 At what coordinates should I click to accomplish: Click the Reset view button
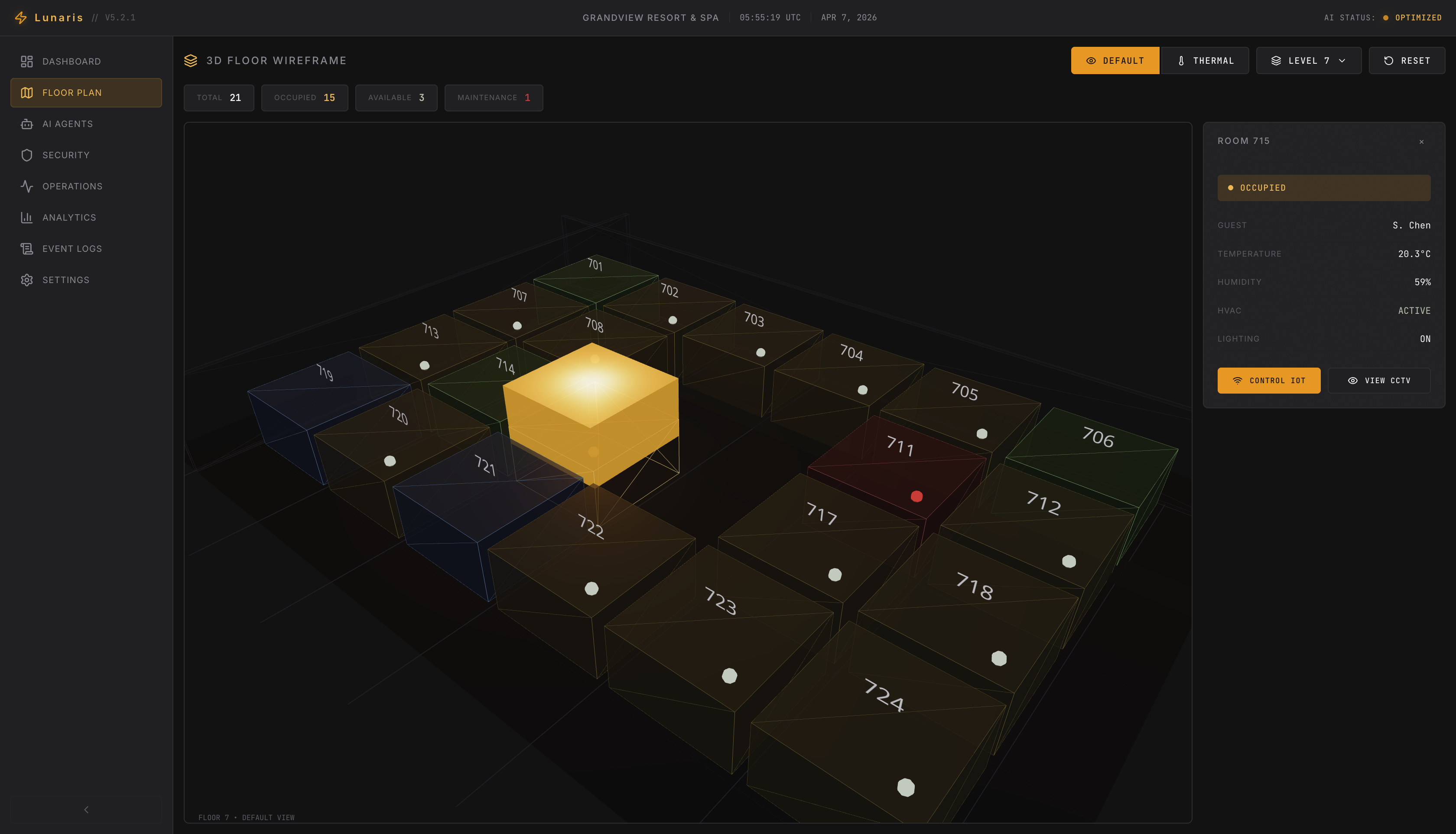pyautogui.click(x=1407, y=61)
